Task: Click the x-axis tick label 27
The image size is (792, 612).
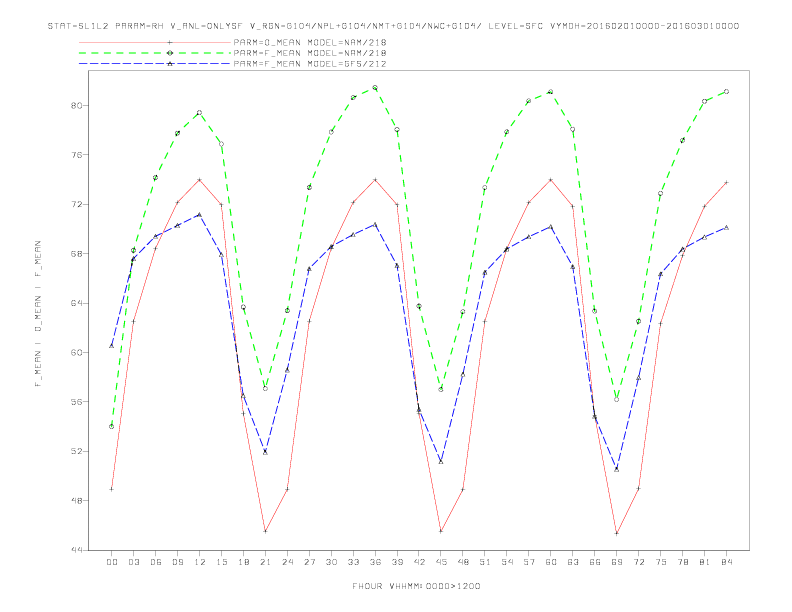Action: coord(309,562)
